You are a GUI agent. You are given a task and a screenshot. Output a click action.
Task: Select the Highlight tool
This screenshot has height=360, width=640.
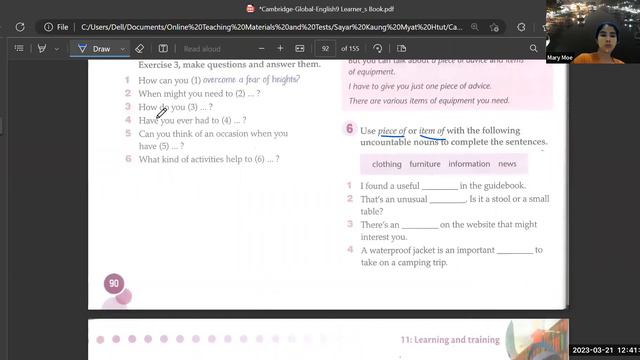[x=42, y=49]
